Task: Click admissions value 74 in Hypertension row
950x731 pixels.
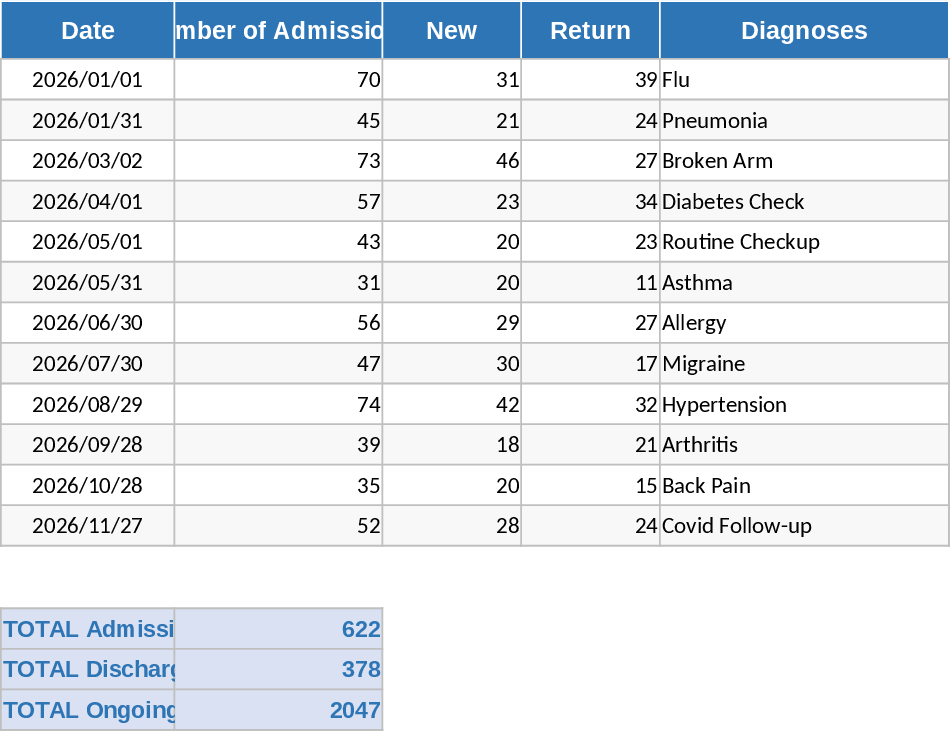Action: coord(278,405)
